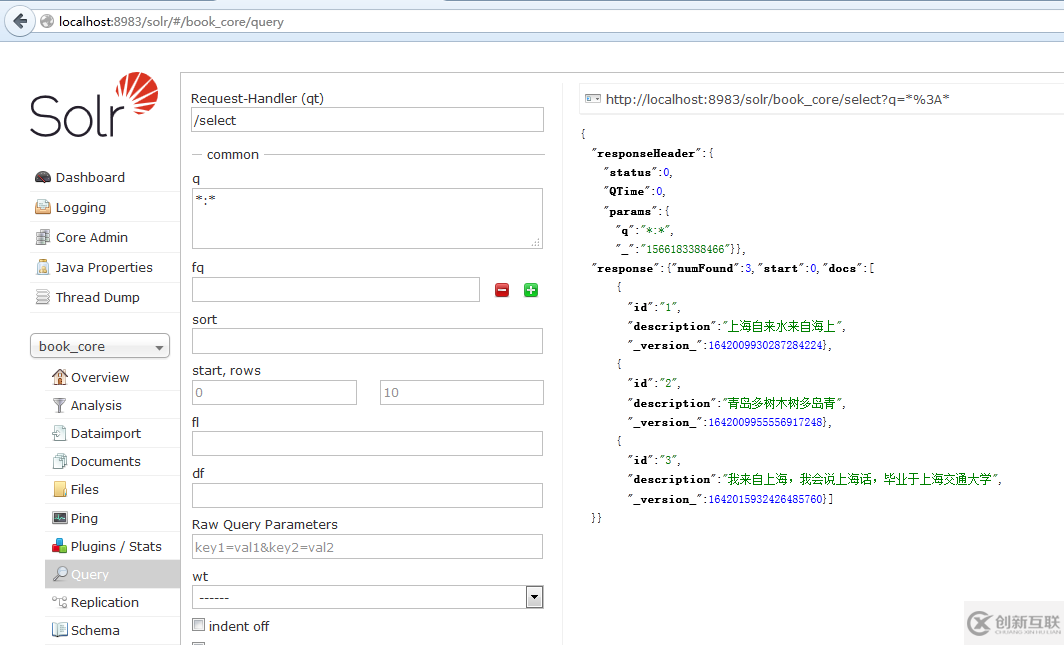1064x645 pixels.
Task: Click the version value 1642009930287284224
Action: click(x=766, y=345)
